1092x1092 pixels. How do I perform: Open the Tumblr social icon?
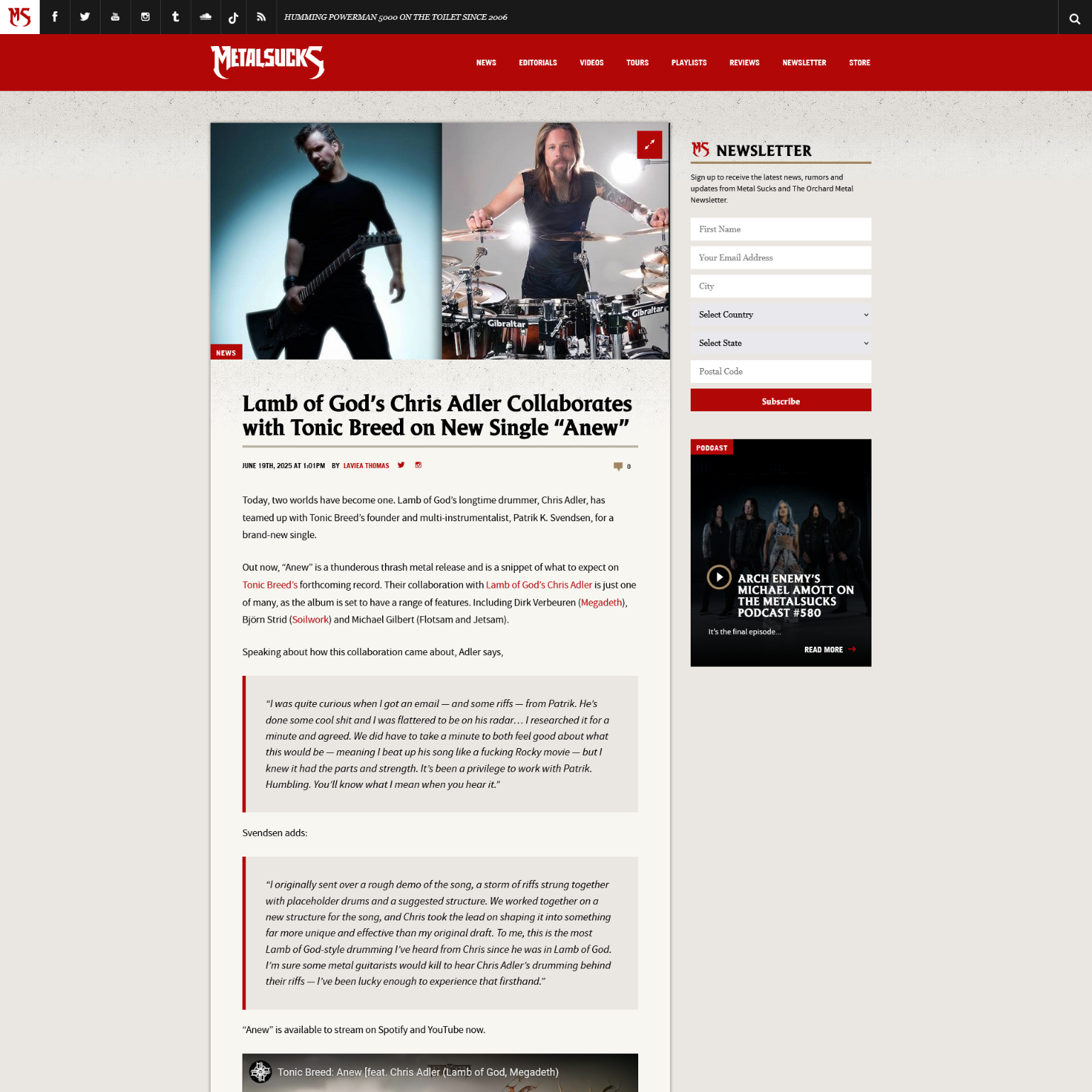pyautogui.click(x=175, y=17)
